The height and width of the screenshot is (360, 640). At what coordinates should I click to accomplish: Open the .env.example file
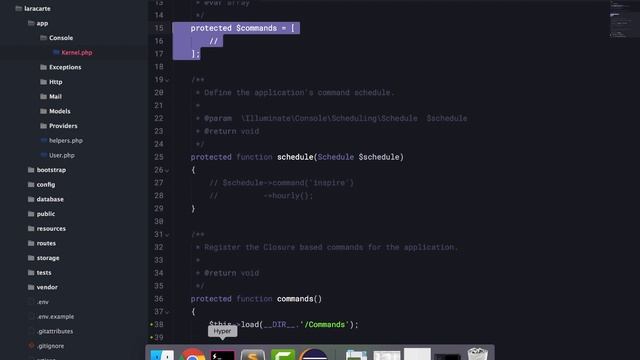tap(56, 316)
